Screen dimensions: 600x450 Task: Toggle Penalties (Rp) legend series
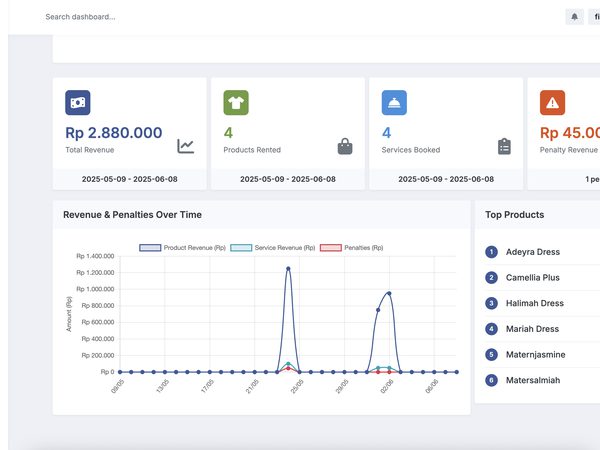(352, 248)
